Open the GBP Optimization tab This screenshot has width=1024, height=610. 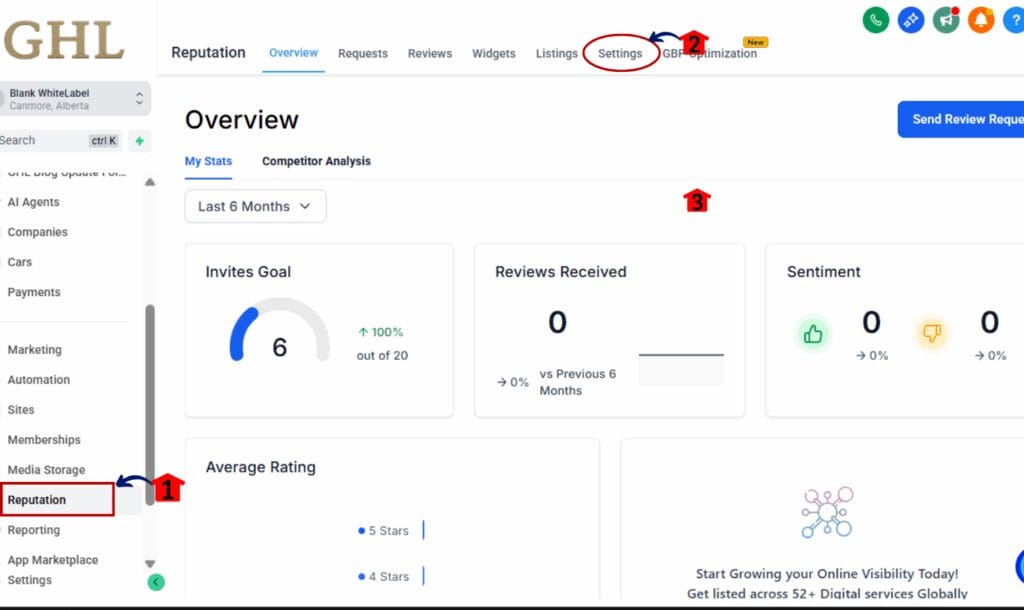click(x=712, y=54)
